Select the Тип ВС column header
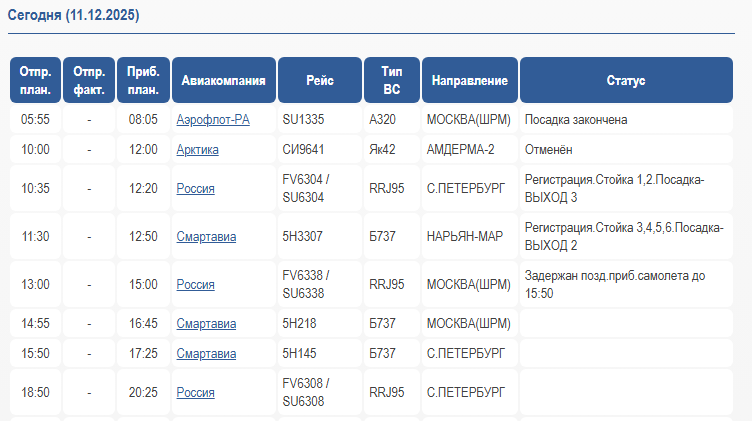 [x=392, y=81]
